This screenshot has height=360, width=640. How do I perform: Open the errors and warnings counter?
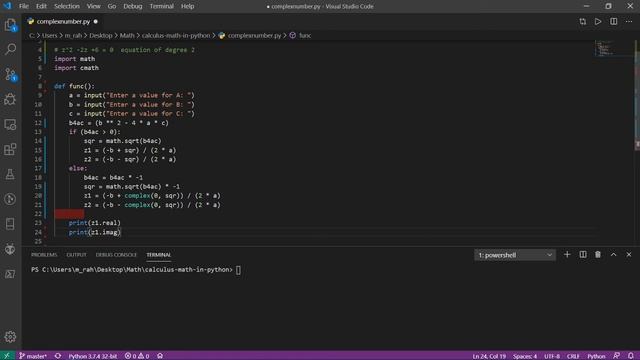(x=137, y=356)
